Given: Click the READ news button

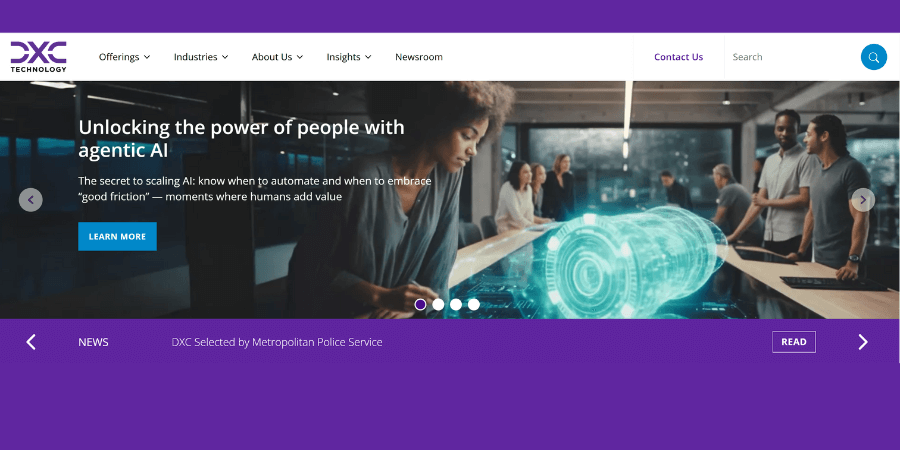Looking at the screenshot, I should (x=794, y=342).
